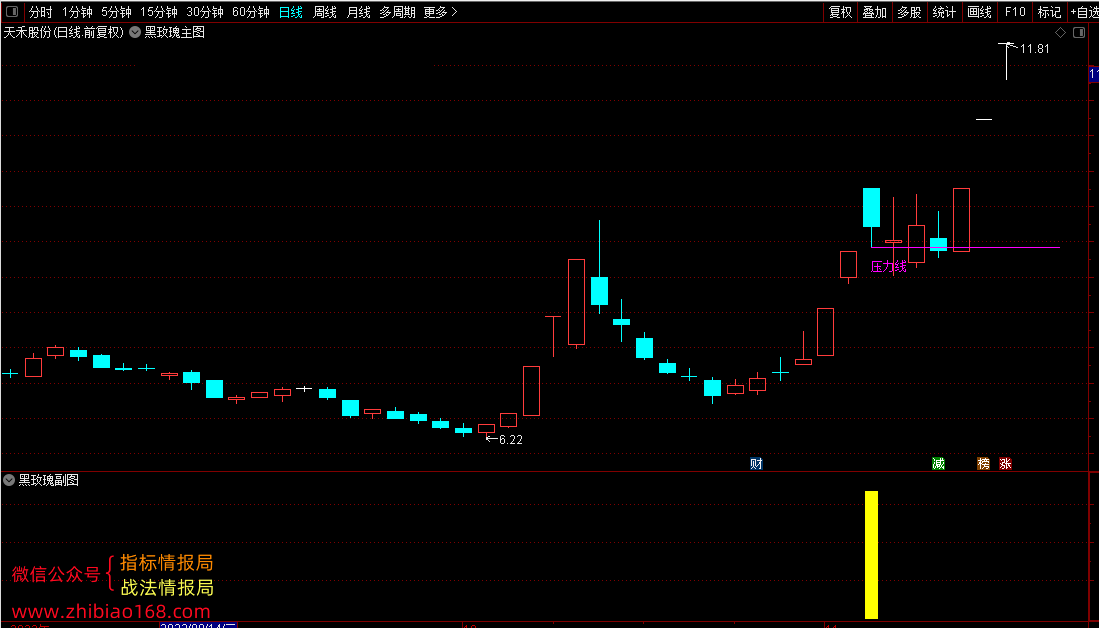Viewport: 1099px width, 628px height.
Task: Switch to the 15分钟 period tab
Action: pos(159,12)
